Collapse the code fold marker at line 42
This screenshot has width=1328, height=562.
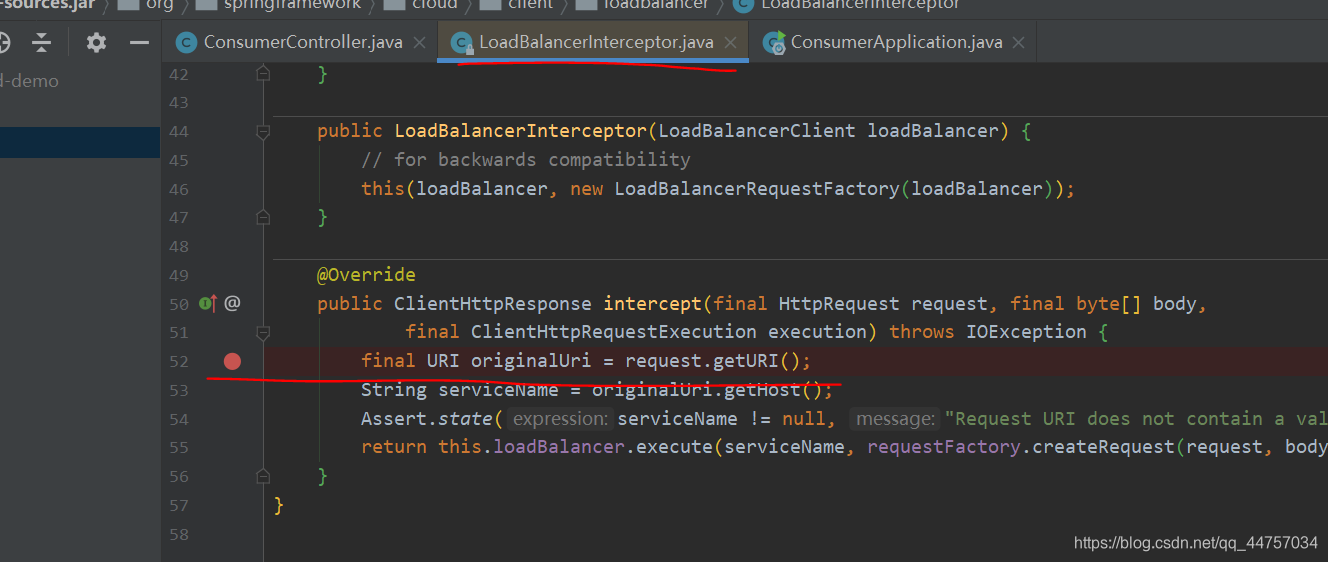[263, 74]
